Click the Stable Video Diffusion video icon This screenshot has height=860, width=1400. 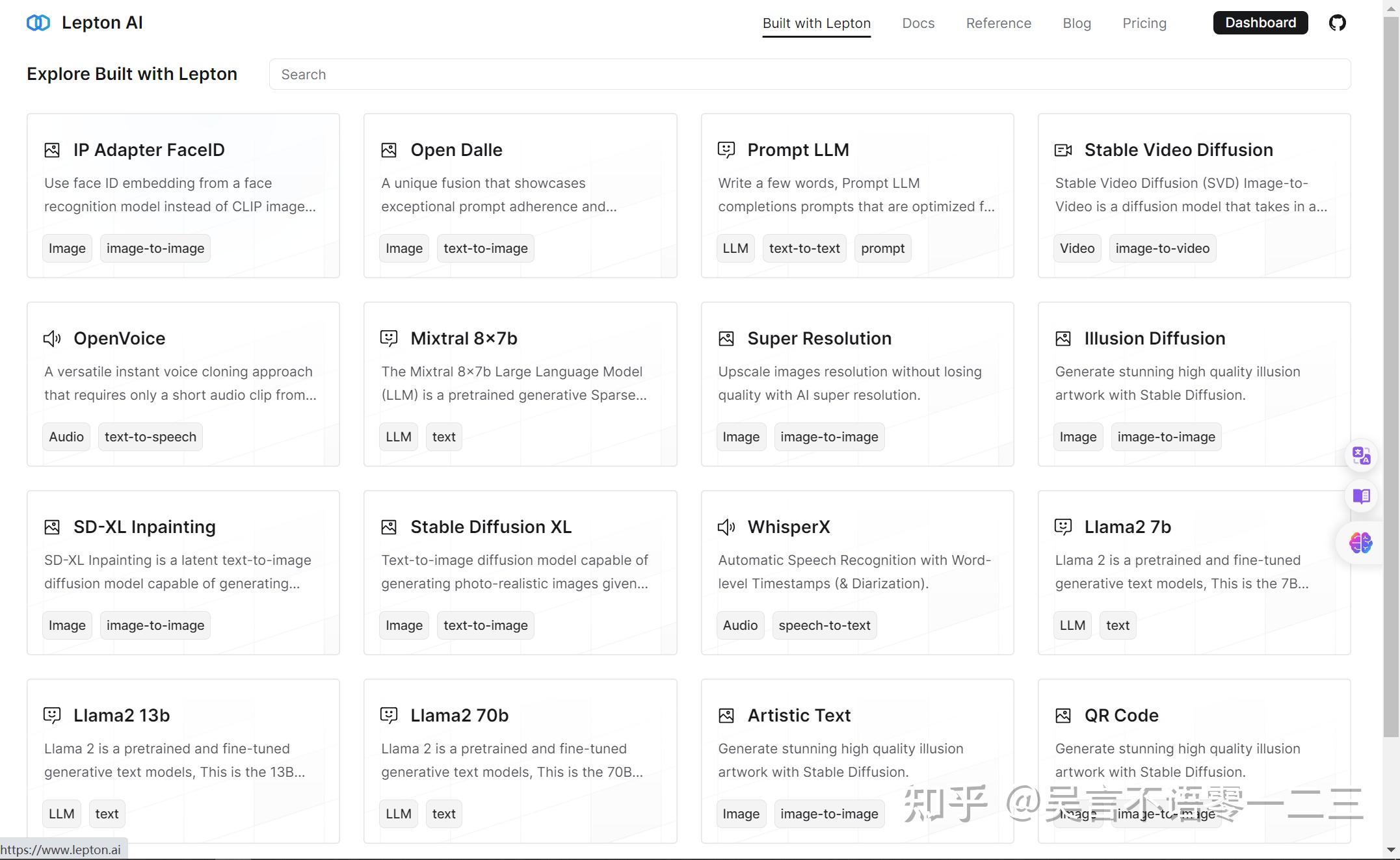[1063, 150]
